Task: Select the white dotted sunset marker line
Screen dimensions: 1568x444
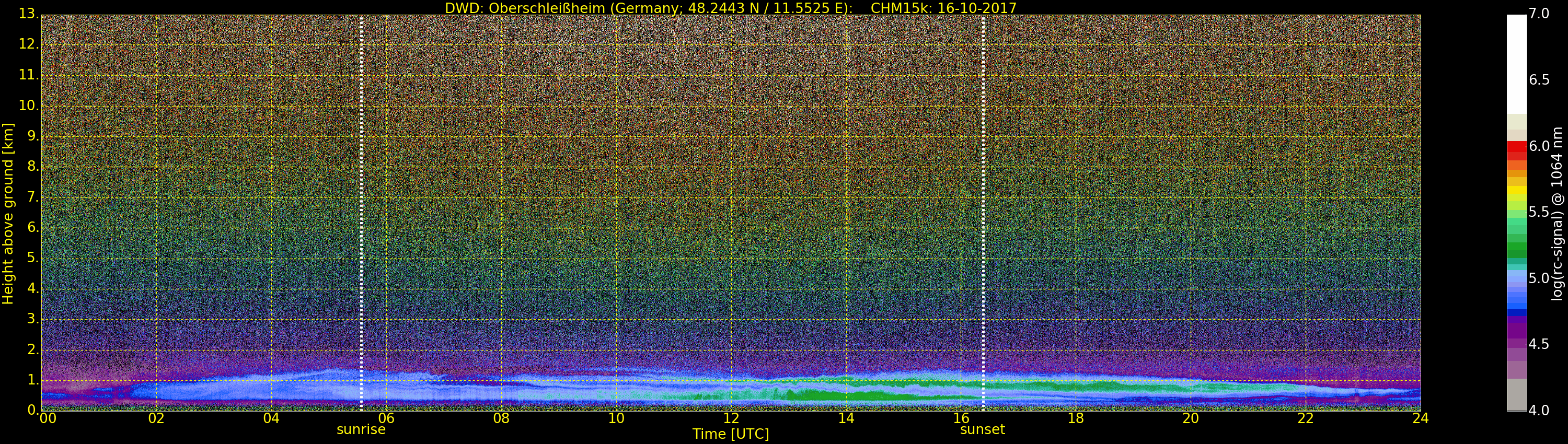Action: coord(983,213)
